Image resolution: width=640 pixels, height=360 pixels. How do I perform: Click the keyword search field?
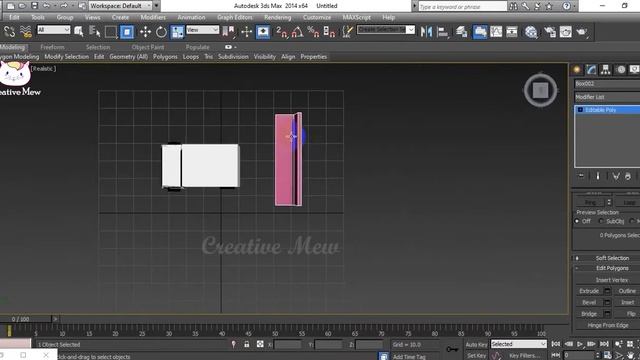point(462,7)
